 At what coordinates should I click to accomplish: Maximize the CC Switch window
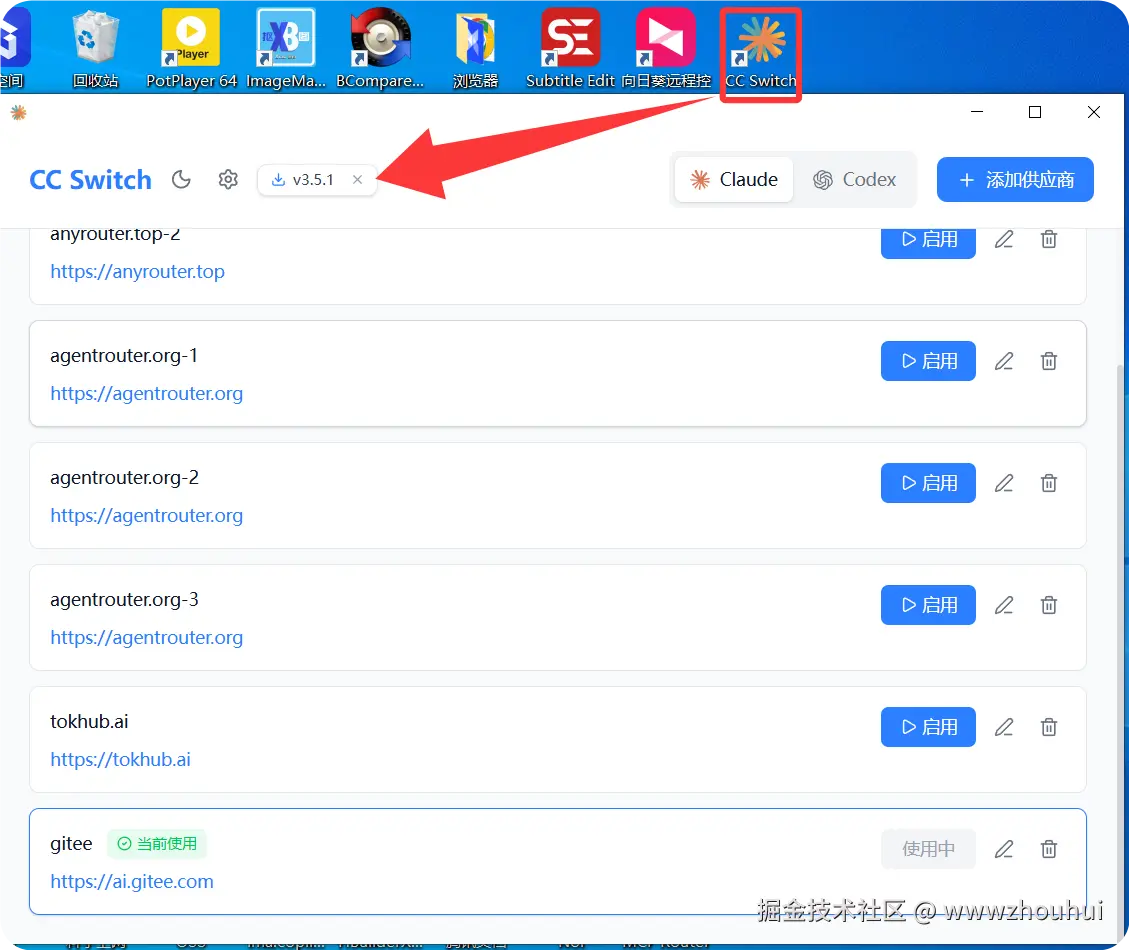1035,112
